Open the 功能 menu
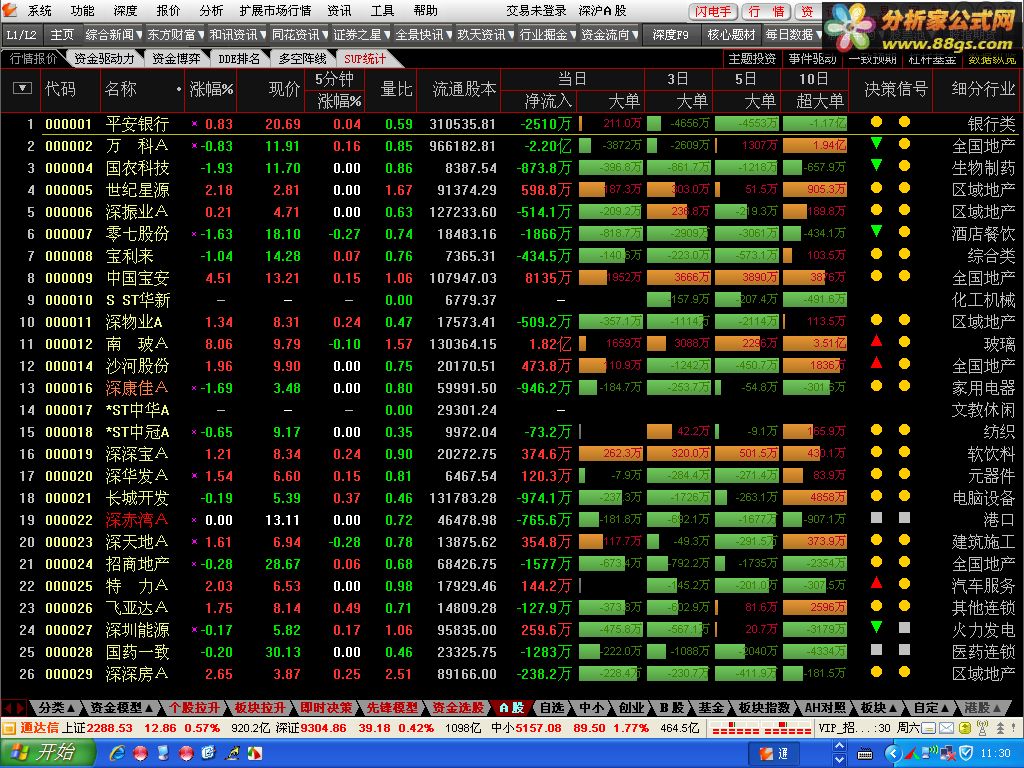Screen dimensions: 1024x768 pyautogui.click(x=82, y=10)
